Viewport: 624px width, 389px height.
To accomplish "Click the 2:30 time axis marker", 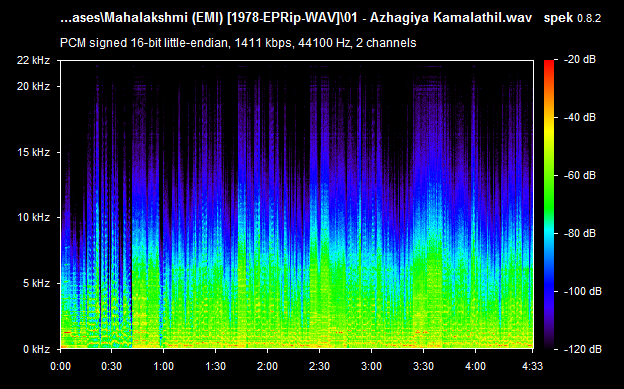I will 319,366.
